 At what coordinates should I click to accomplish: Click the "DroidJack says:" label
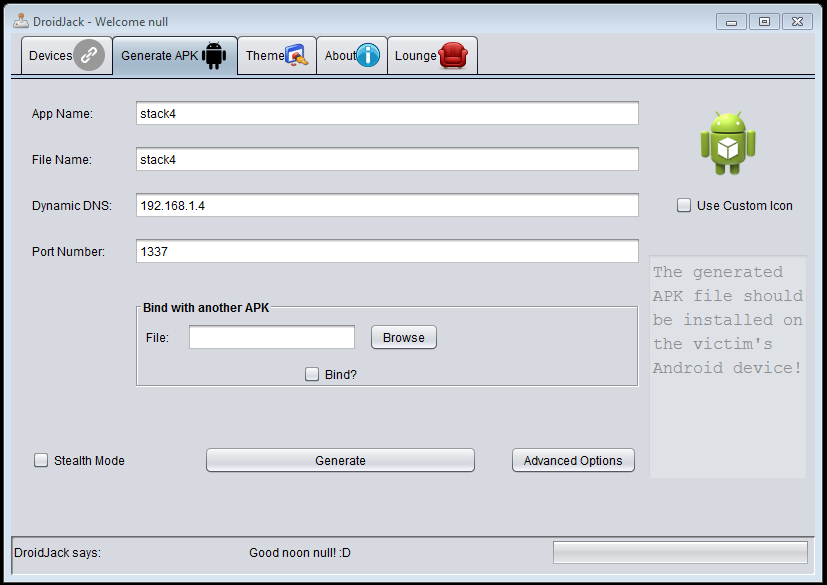click(x=57, y=553)
